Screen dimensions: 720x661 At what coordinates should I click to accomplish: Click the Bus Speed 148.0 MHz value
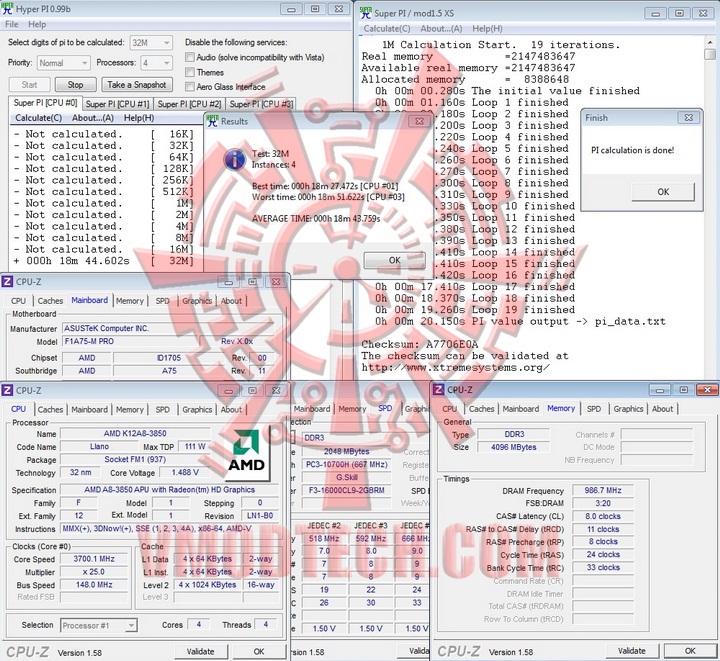point(94,585)
